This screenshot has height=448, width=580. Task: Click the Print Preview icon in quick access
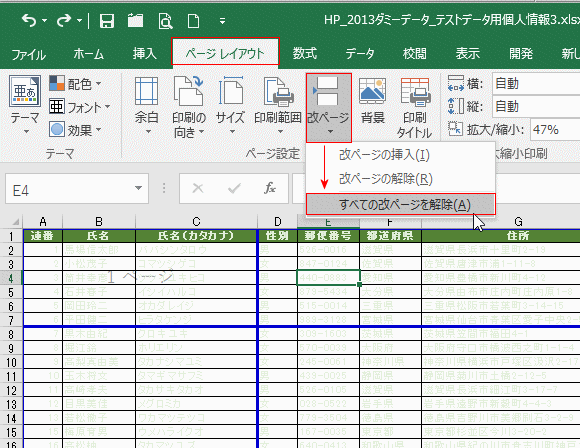pos(165,21)
